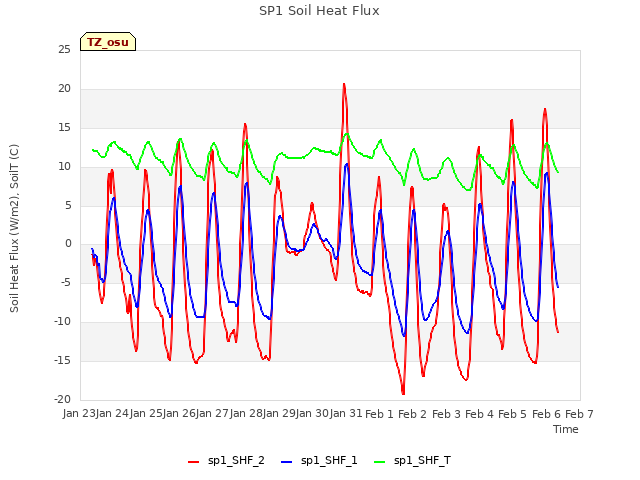Click the TZ_osu annotation tag
The image size is (640, 480).
coord(108,42)
